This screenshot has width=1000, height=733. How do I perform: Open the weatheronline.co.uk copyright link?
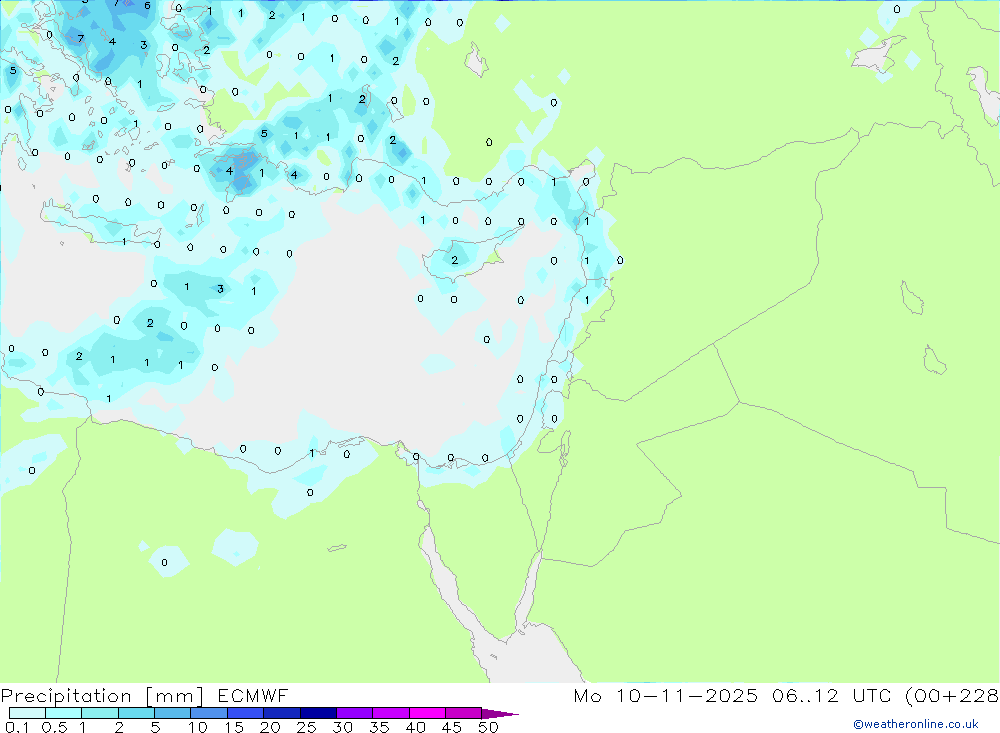(x=916, y=724)
